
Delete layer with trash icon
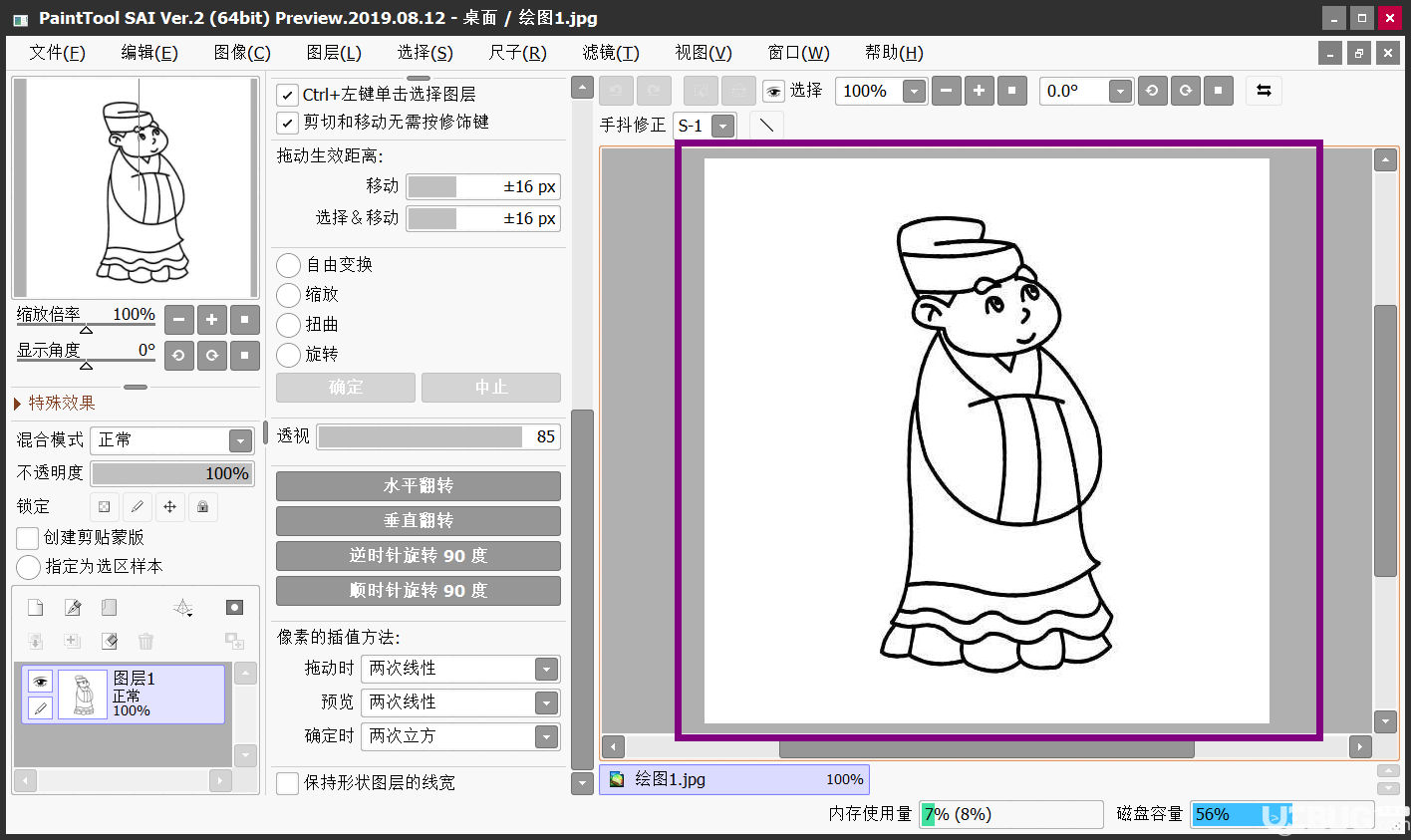pos(145,641)
